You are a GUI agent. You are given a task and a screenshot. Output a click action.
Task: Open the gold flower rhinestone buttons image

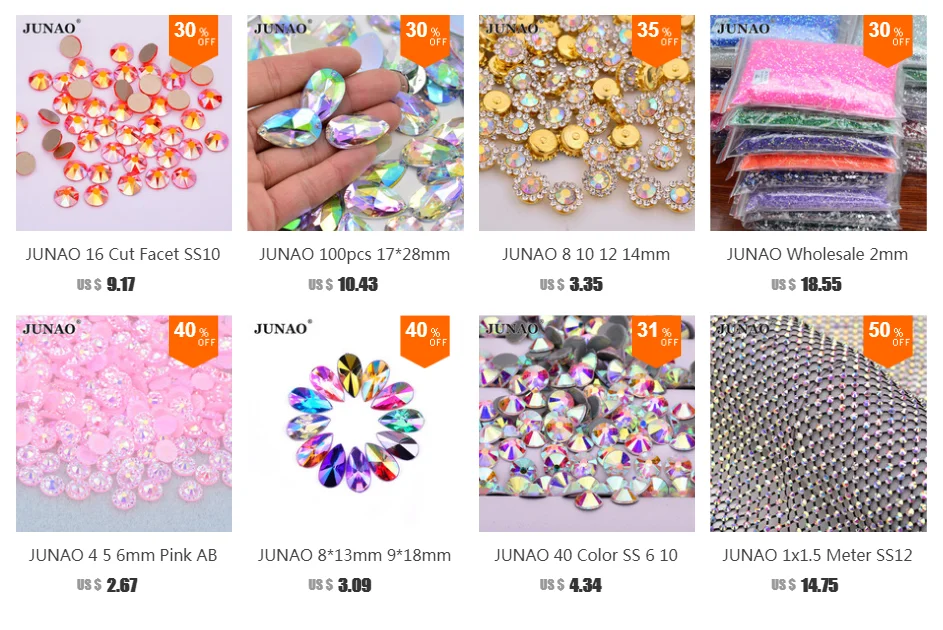pyautogui.click(x=587, y=123)
